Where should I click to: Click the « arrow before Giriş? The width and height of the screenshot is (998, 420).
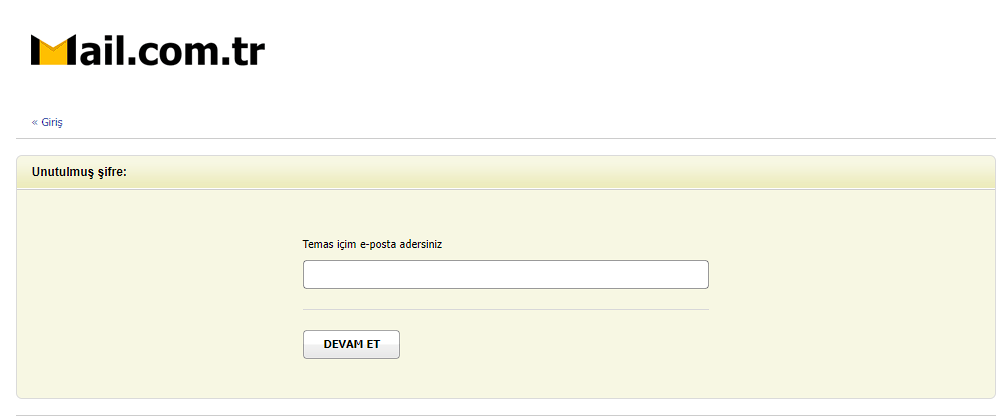[x=35, y=122]
